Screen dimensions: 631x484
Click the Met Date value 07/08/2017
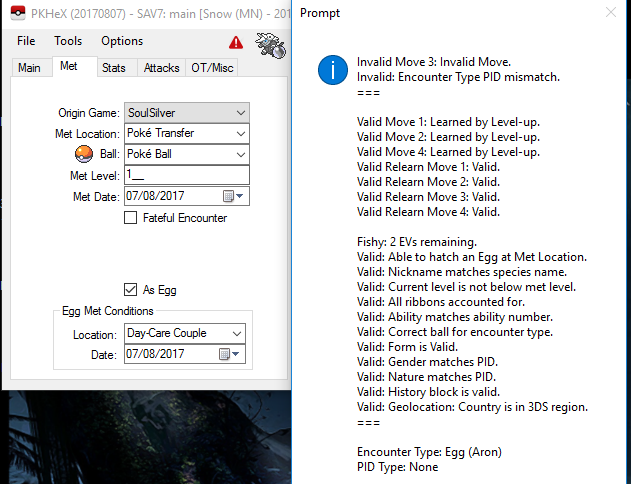point(155,196)
